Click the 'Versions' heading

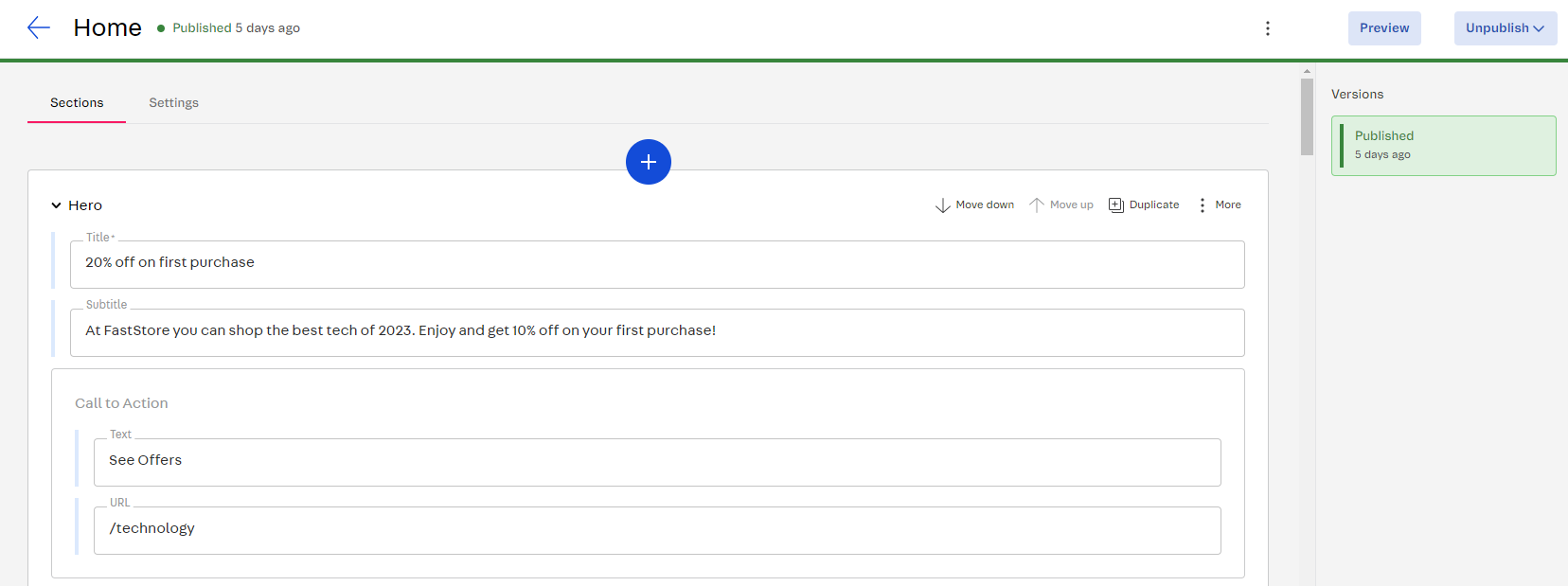(x=1357, y=94)
